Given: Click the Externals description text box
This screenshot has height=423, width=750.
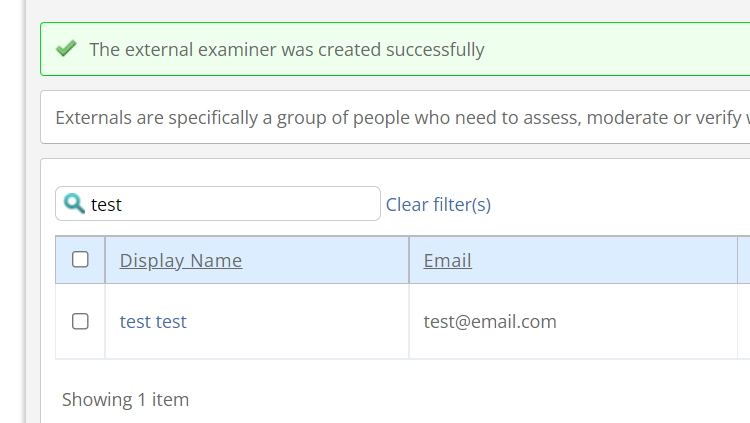Looking at the screenshot, I should coord(395,117).
